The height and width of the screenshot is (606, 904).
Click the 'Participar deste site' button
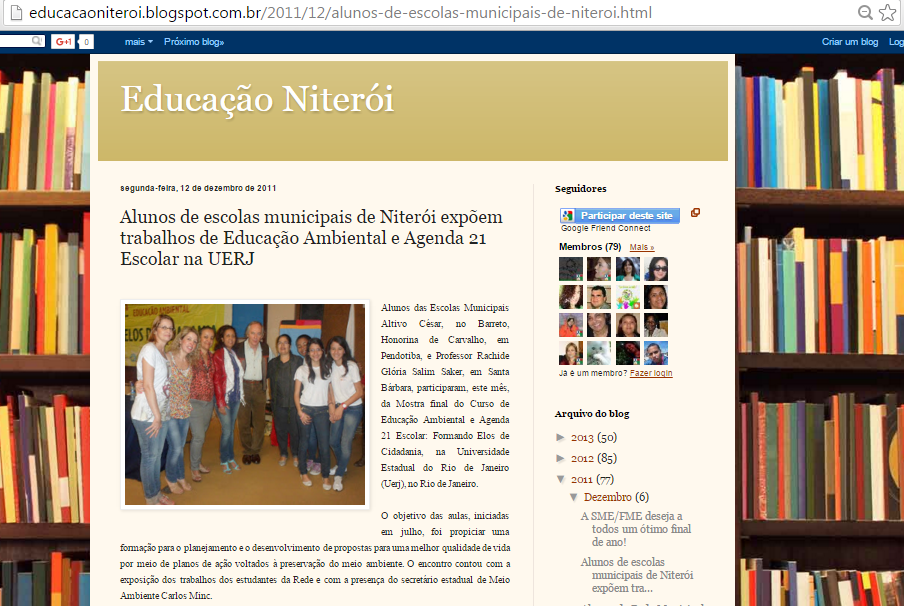pyautogui.click(x=620, y=216)
